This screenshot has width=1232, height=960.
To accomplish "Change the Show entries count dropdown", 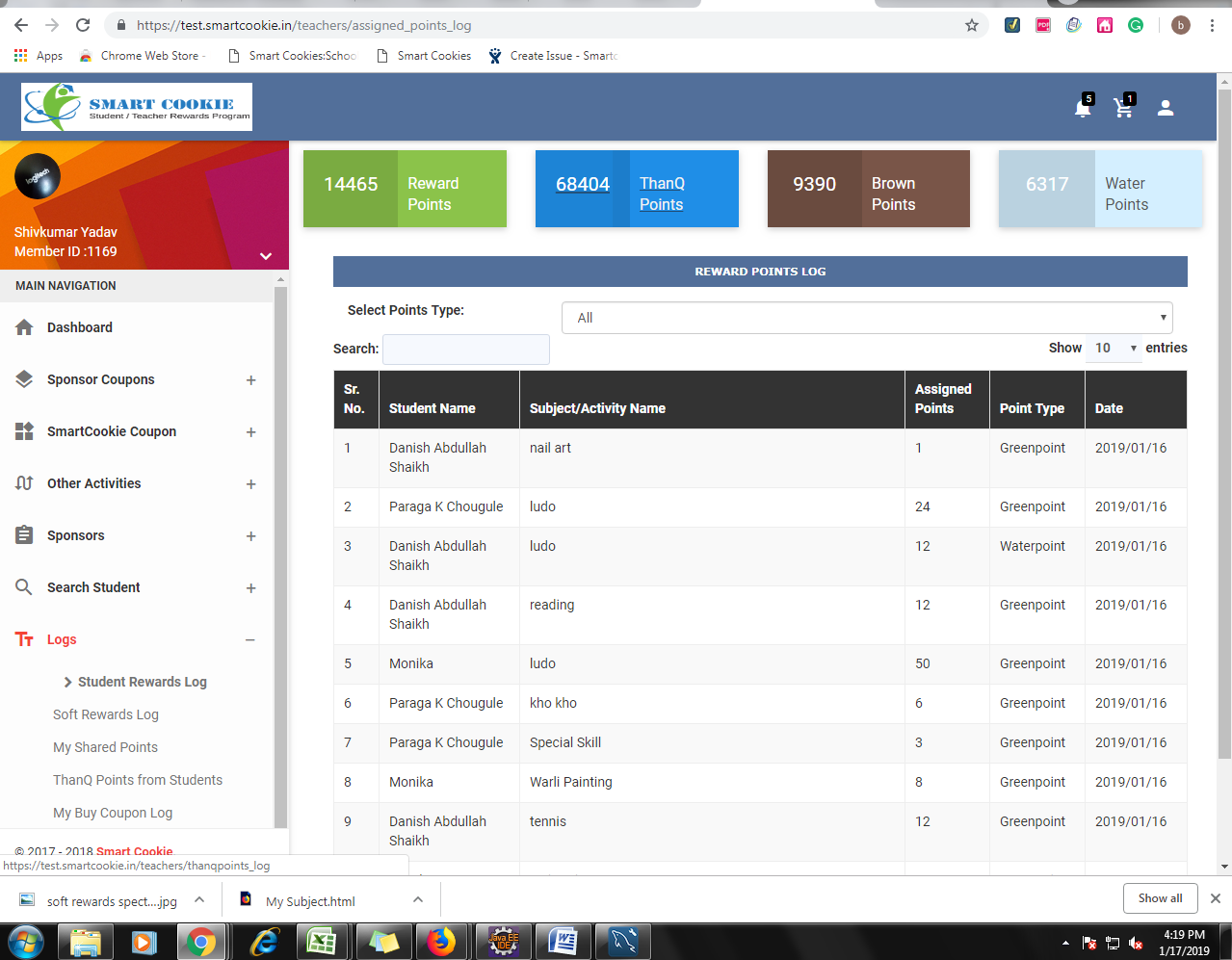I will pyautogui.click(x=1114, y=348).
